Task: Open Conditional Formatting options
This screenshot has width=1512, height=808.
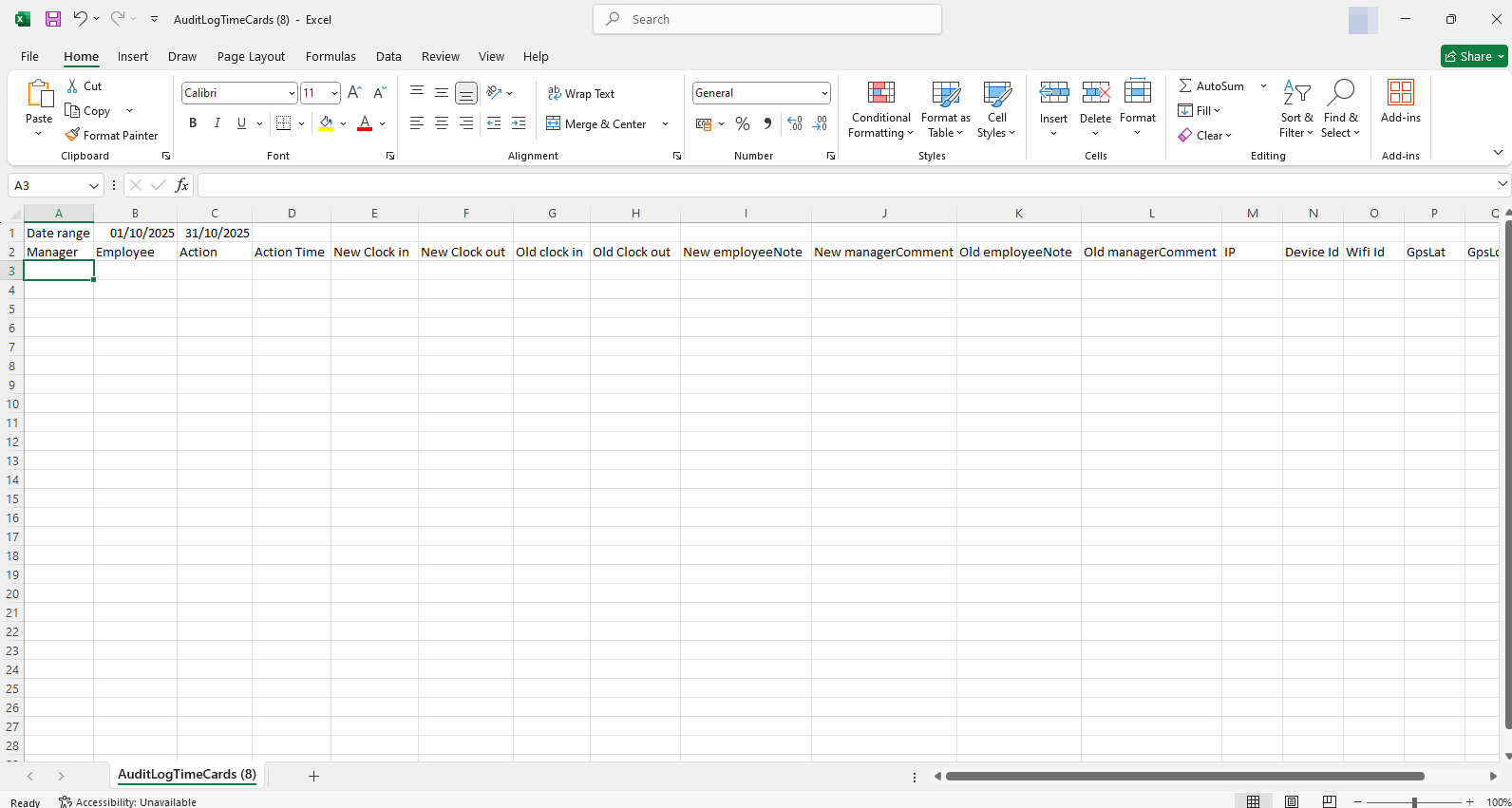Action: 880,109
